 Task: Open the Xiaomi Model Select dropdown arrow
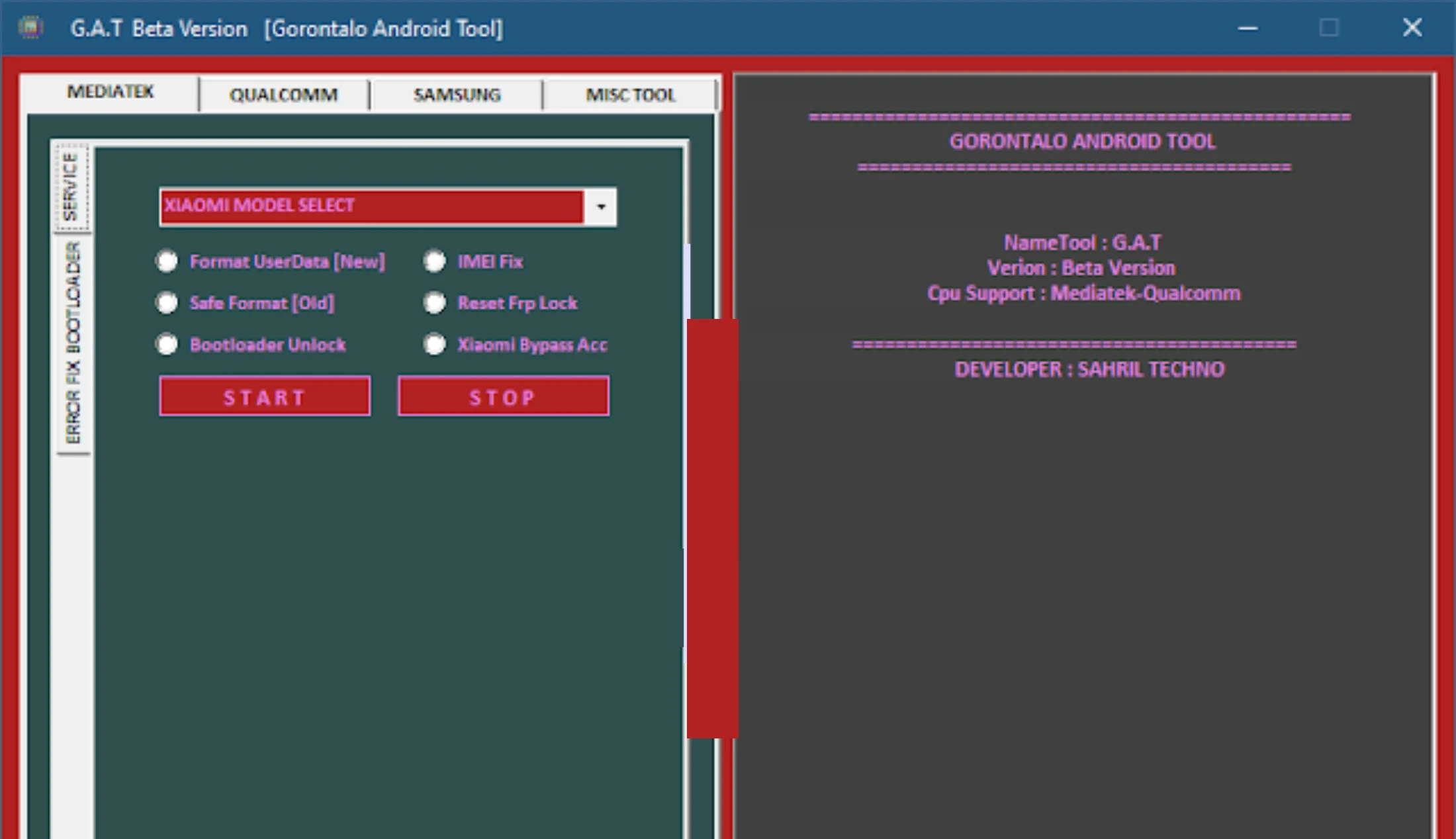(x=600, y=206)
